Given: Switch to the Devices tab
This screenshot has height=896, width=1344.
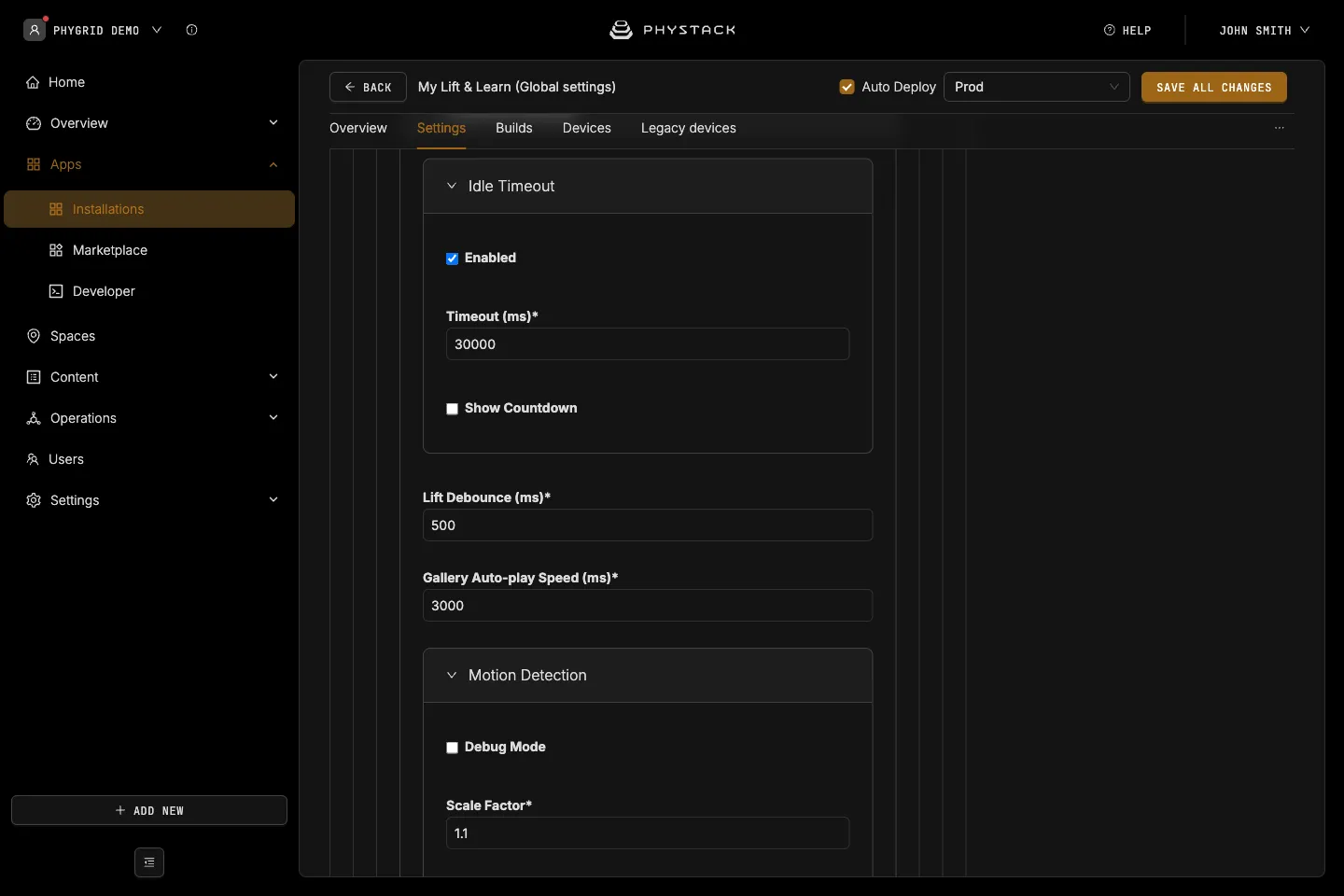Looking at the screenshot, I should [587, 128].
